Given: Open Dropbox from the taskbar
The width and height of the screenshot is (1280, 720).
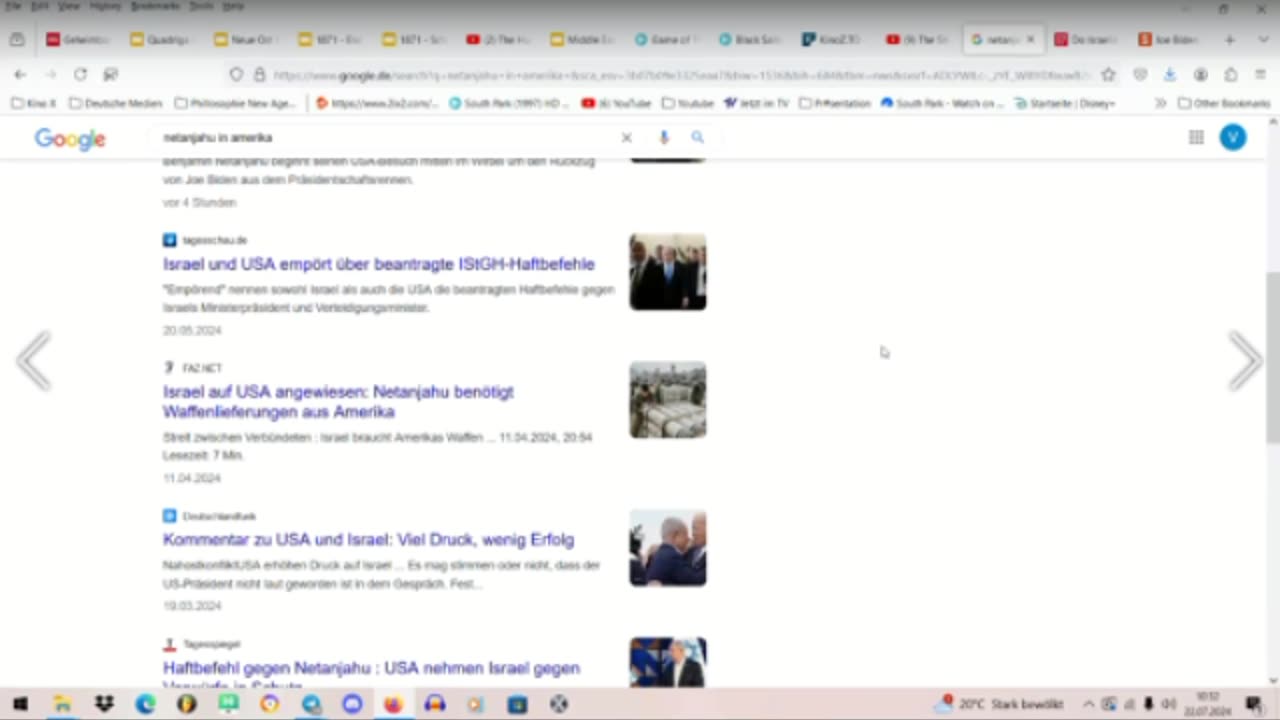Looking at the screenshot, I should [x=104, y=704].
